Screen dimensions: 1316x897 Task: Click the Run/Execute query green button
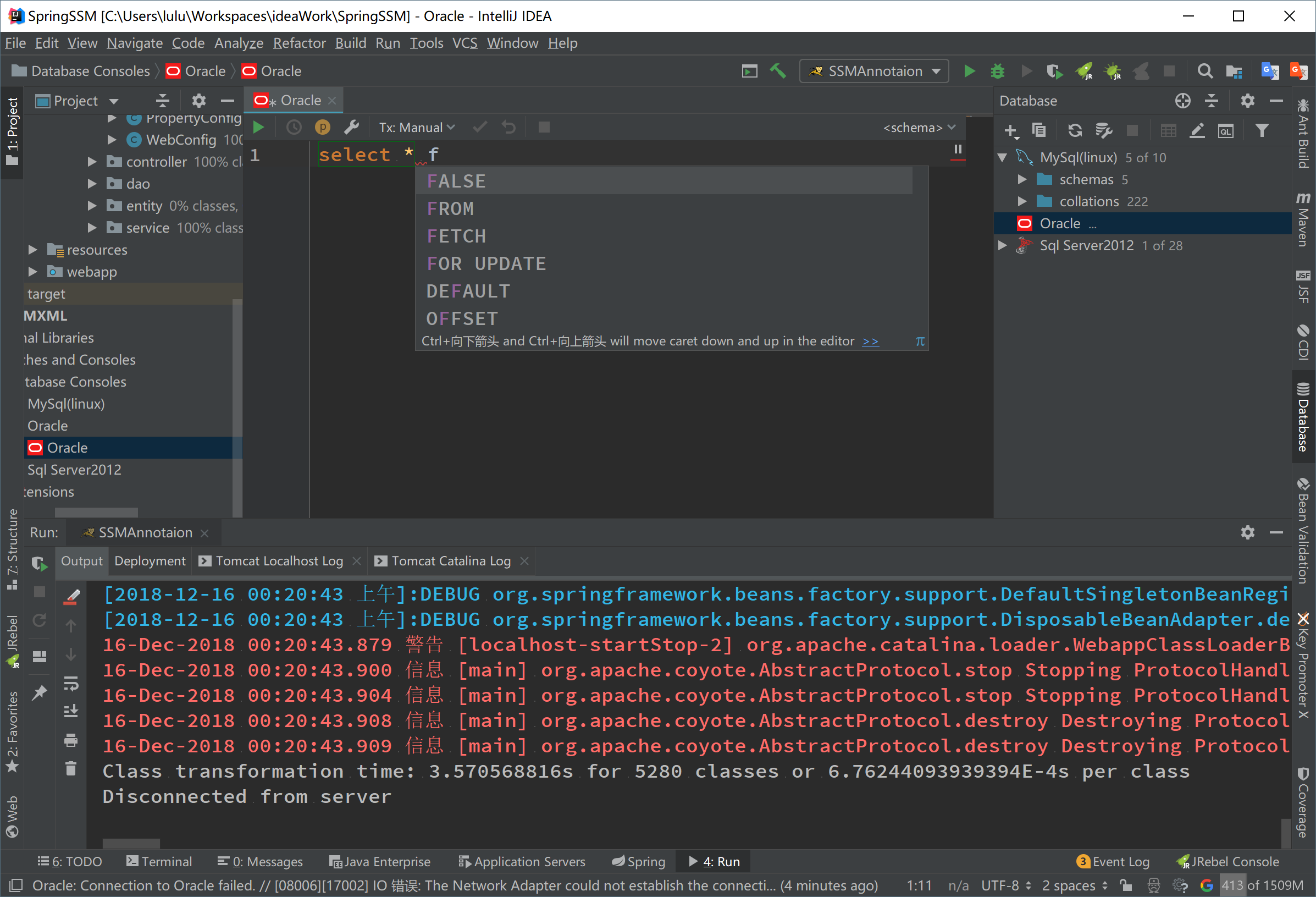tap(259, 128)
